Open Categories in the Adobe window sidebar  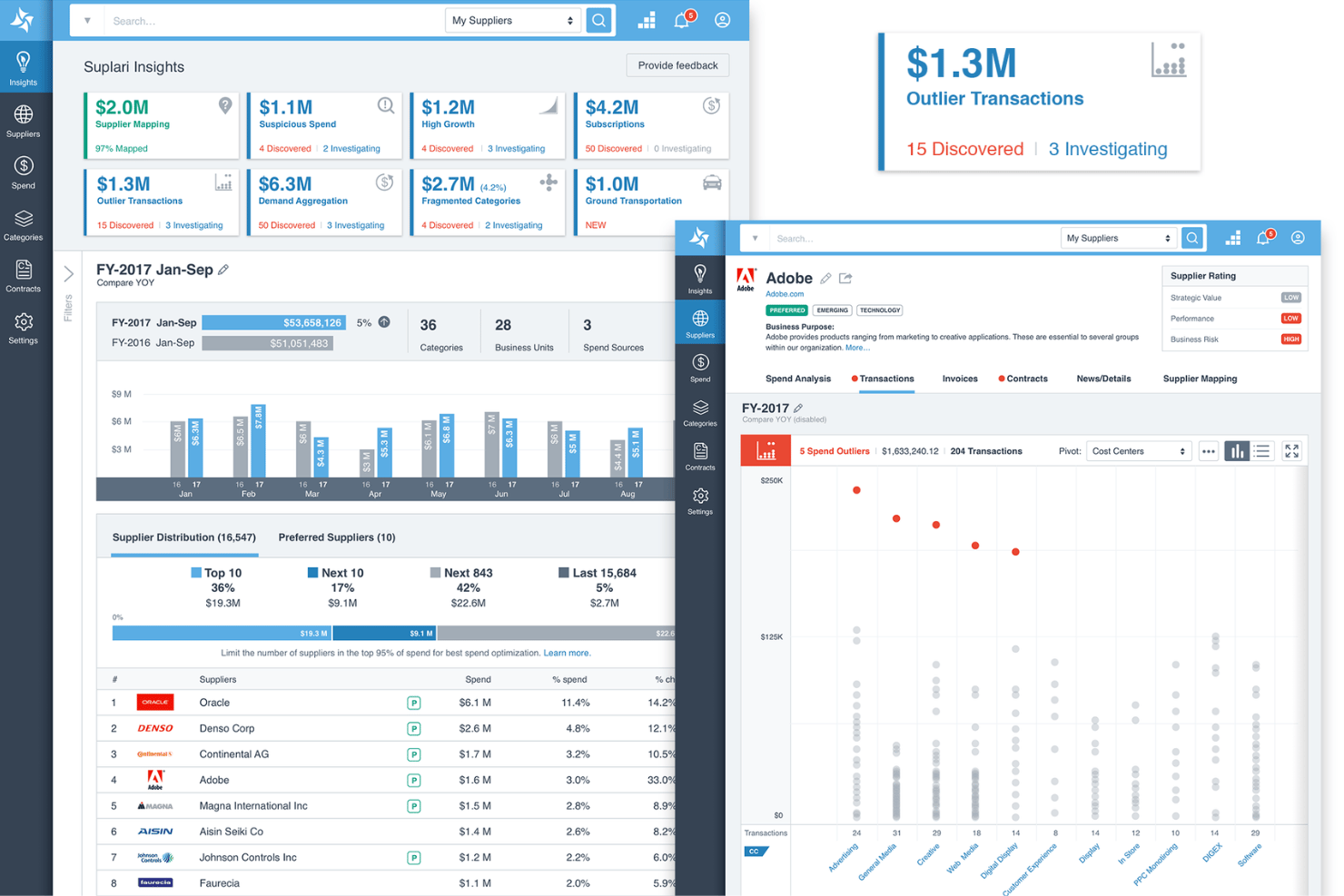pos(700,412)
